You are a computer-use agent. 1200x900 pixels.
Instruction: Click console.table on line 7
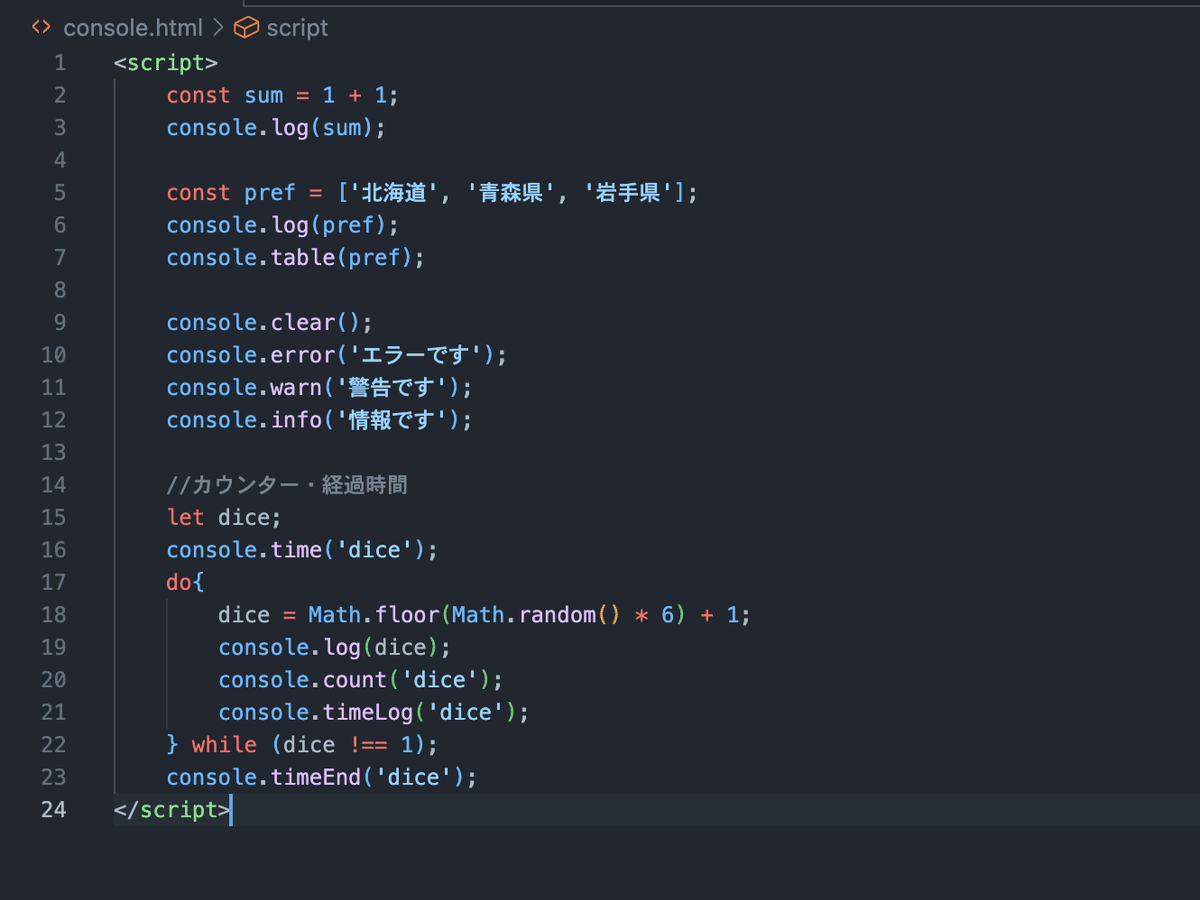(250, 257)
